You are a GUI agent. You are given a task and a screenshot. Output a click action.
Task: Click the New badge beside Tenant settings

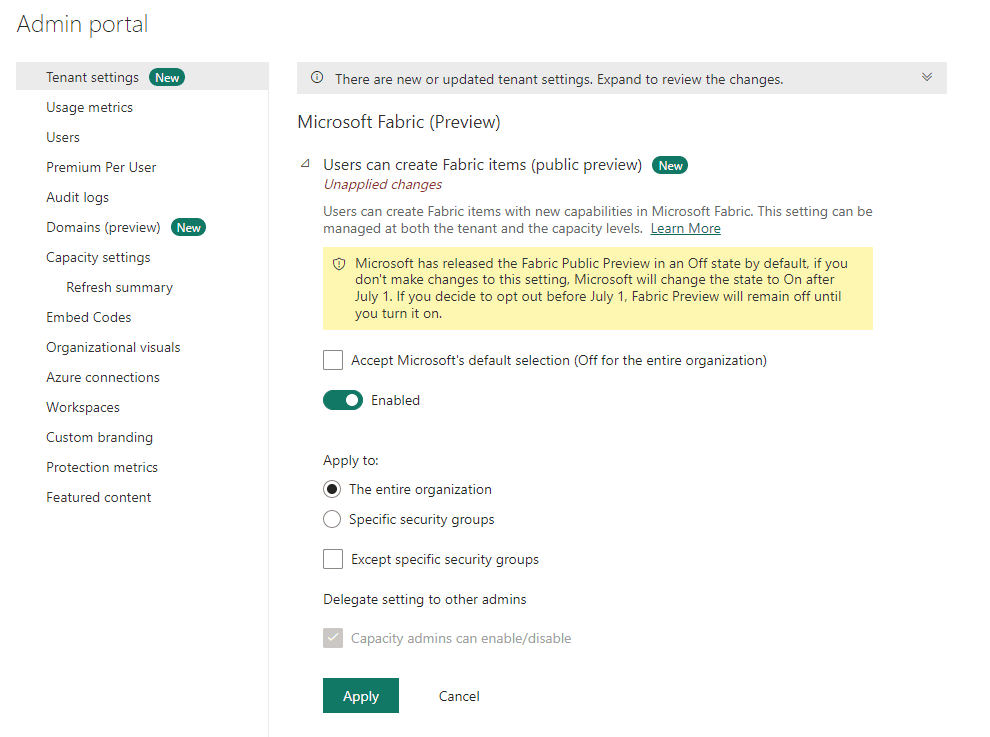[x=167, y=78]
